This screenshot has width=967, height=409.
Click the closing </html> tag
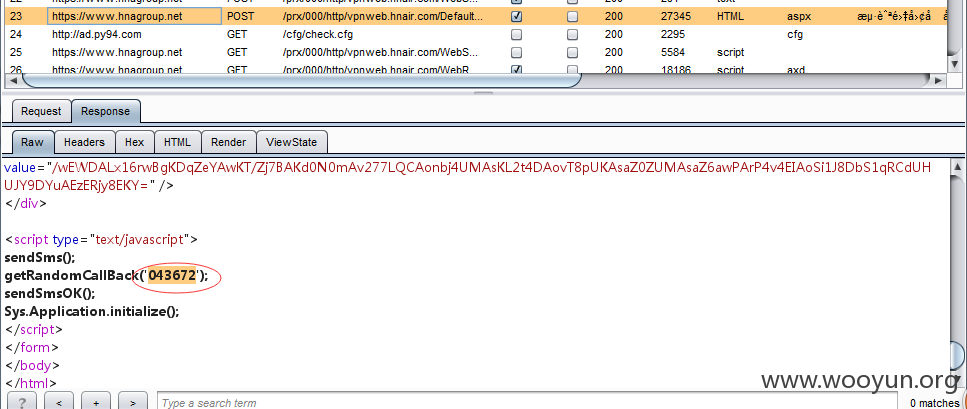coord(31,383)
